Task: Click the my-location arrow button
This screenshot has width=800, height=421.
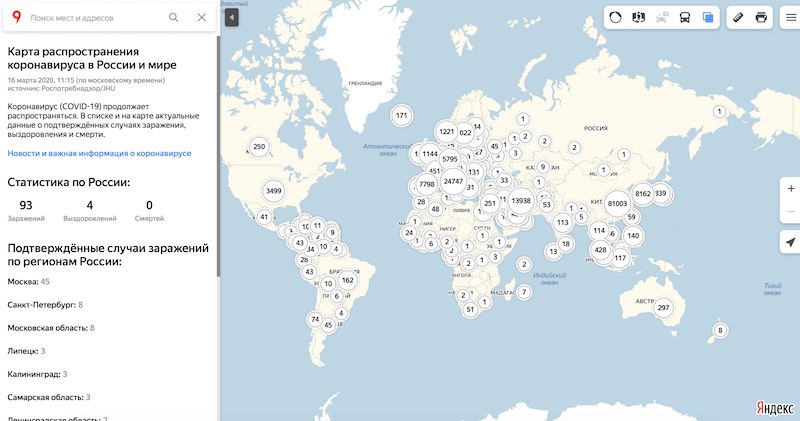Action: (x=791, y=242)
